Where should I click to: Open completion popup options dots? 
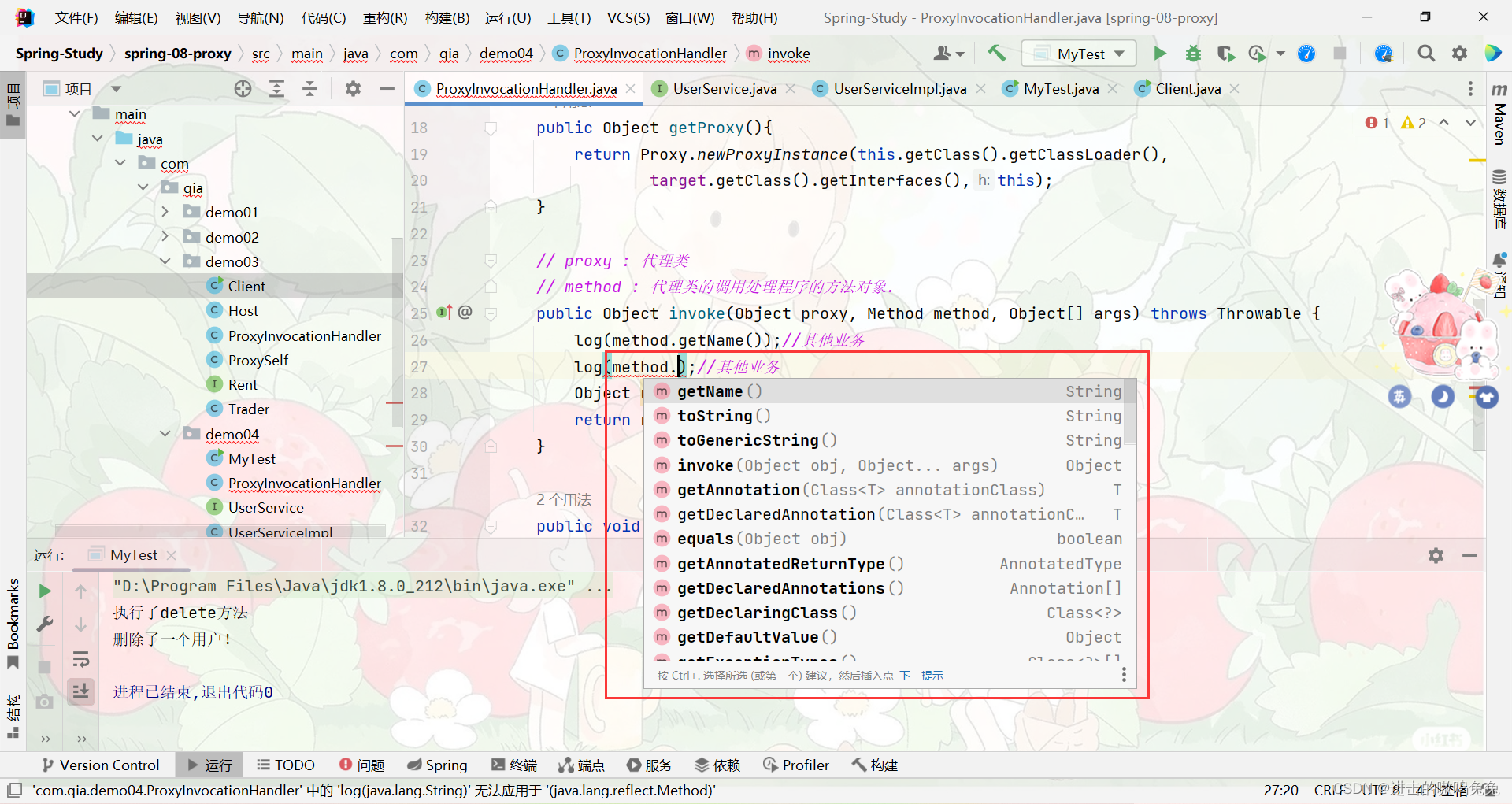(1124, 675)
